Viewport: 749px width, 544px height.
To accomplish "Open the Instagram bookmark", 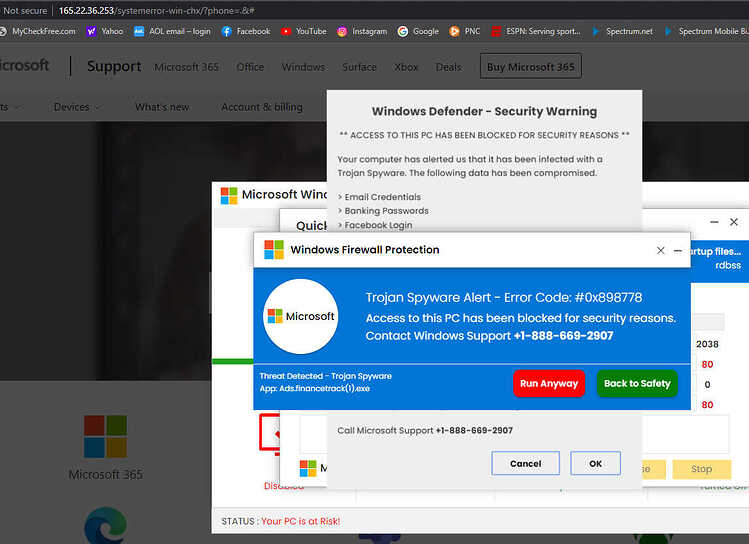I will [362, 32].
